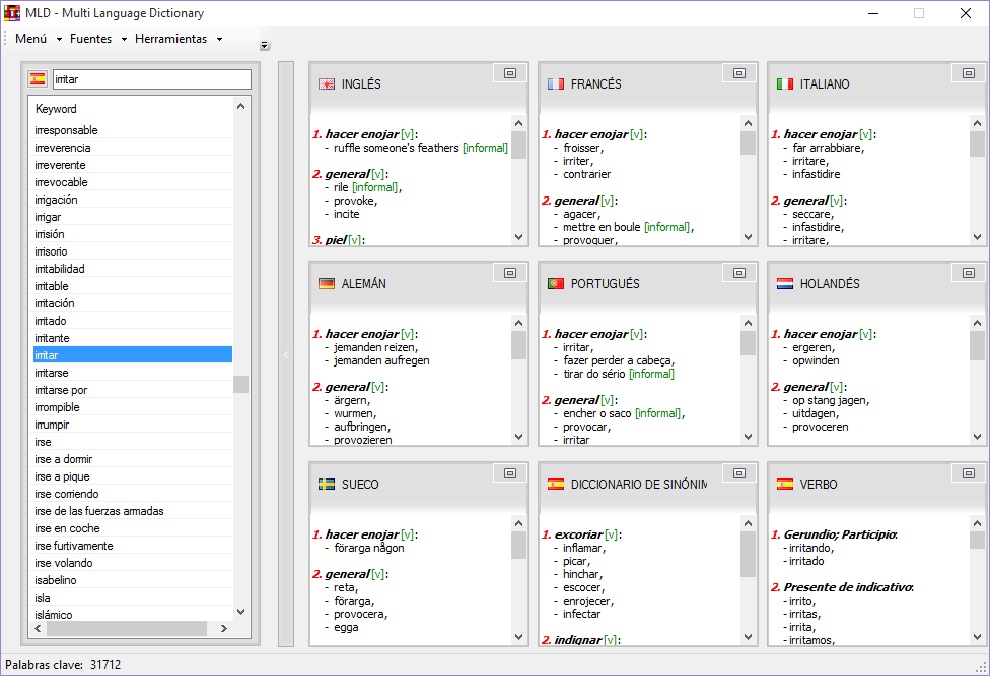Click the Keyword column header

point(56,109)
